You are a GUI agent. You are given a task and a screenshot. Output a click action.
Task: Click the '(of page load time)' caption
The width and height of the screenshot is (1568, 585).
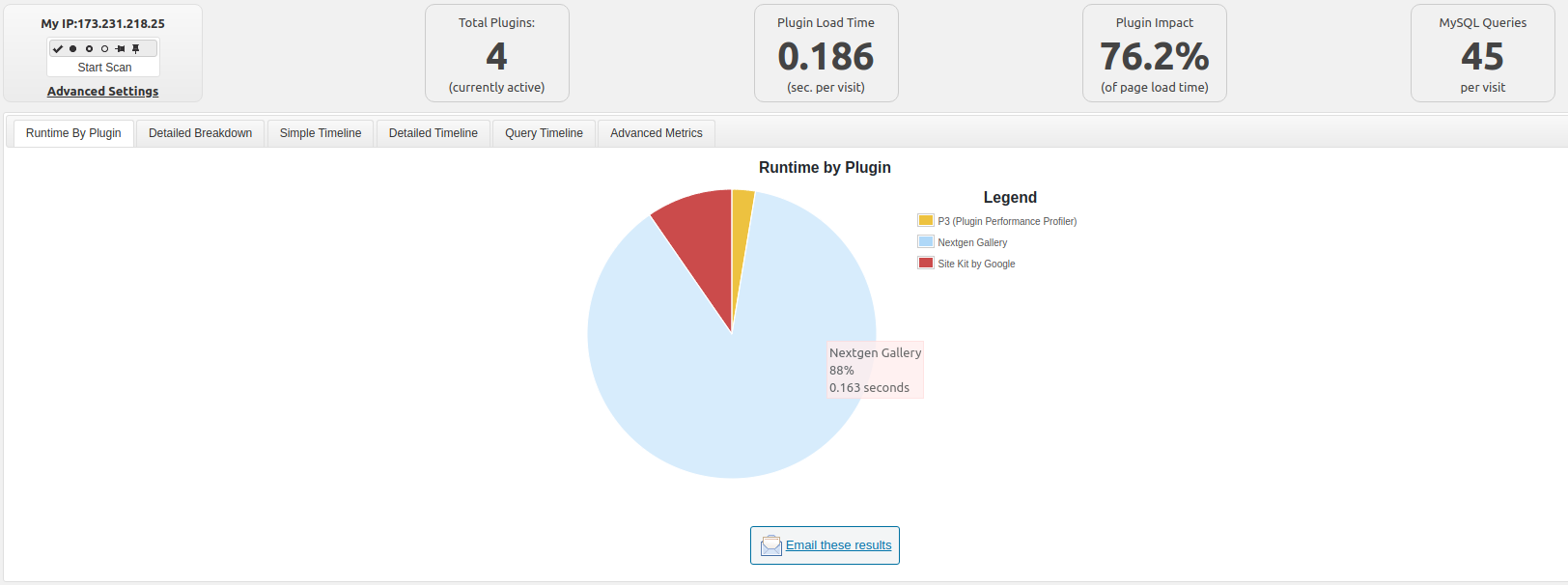[1155, 87]
